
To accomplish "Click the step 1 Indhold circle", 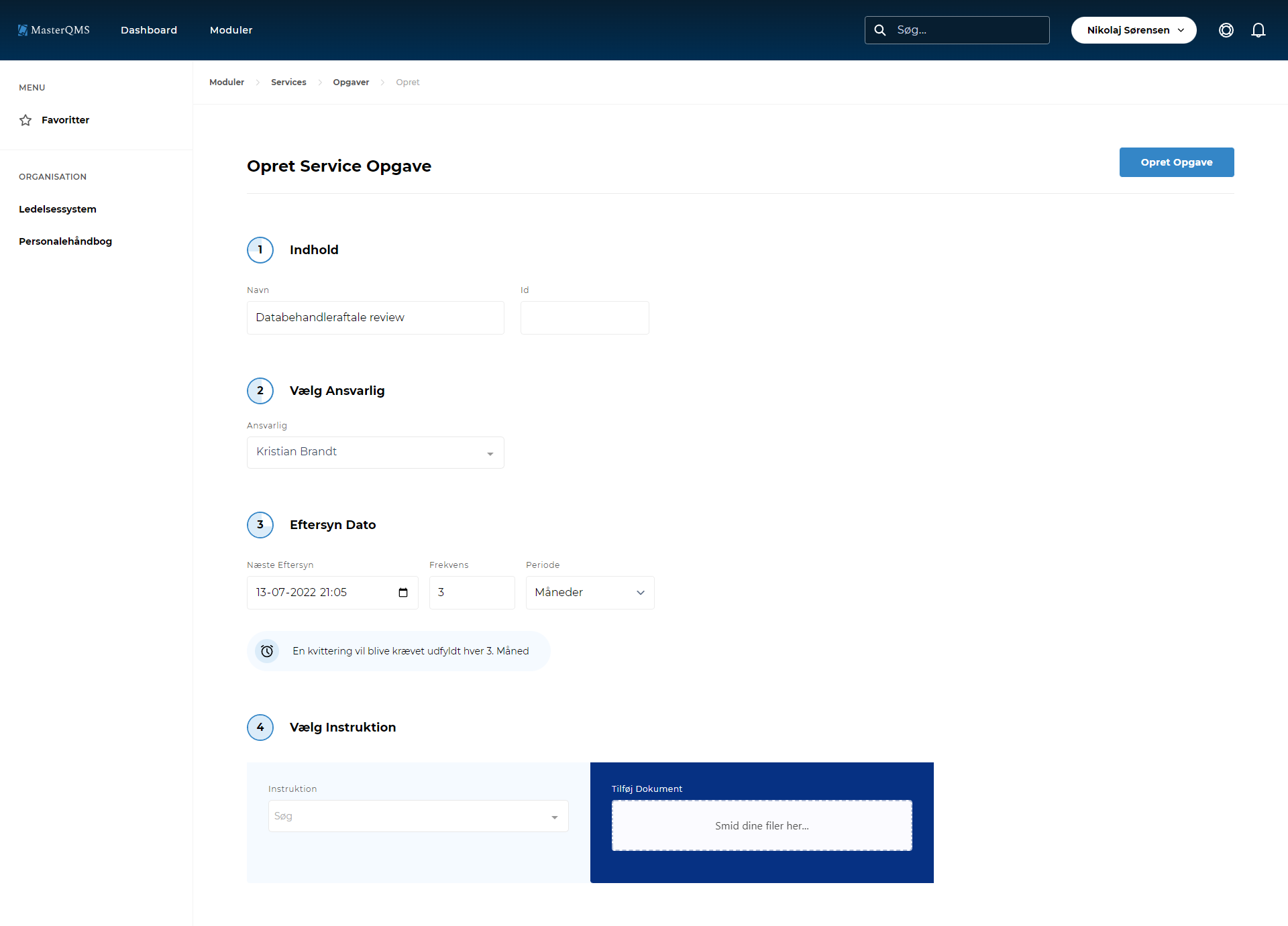I will point(260,250).
